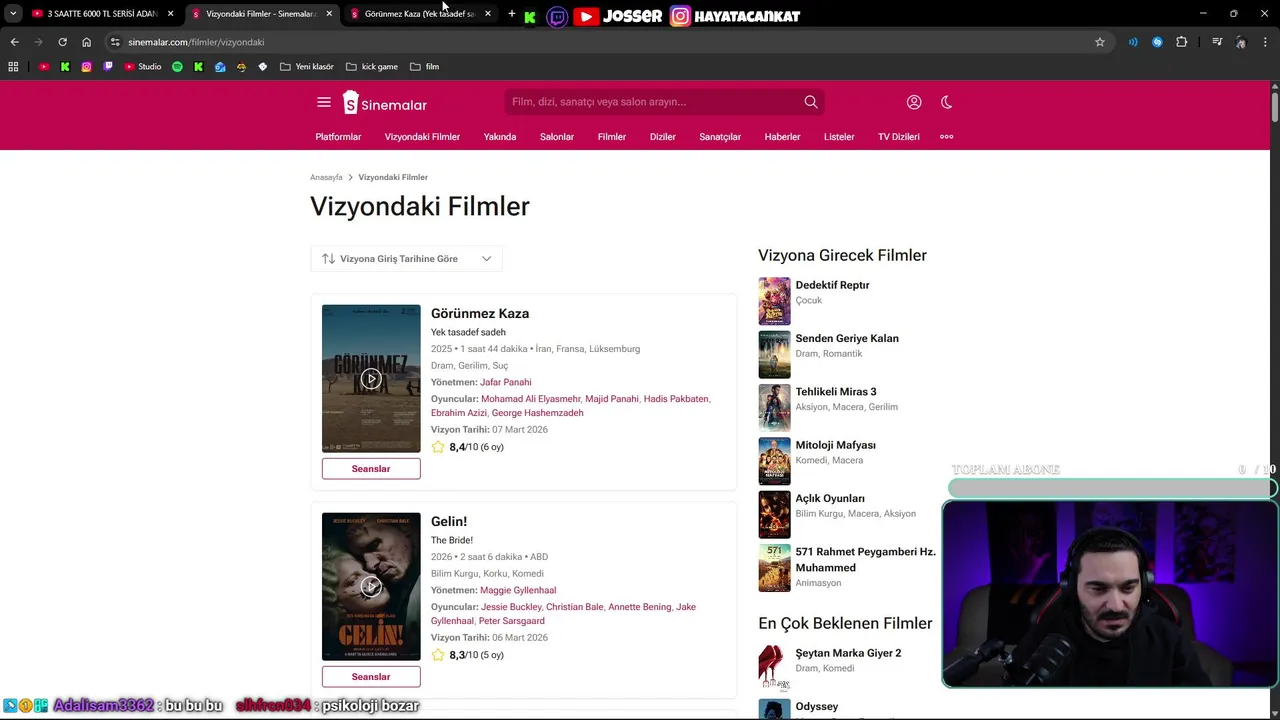Click the page vertical scrollbar thumb

pyautogui.click(x=1275, y=105)
